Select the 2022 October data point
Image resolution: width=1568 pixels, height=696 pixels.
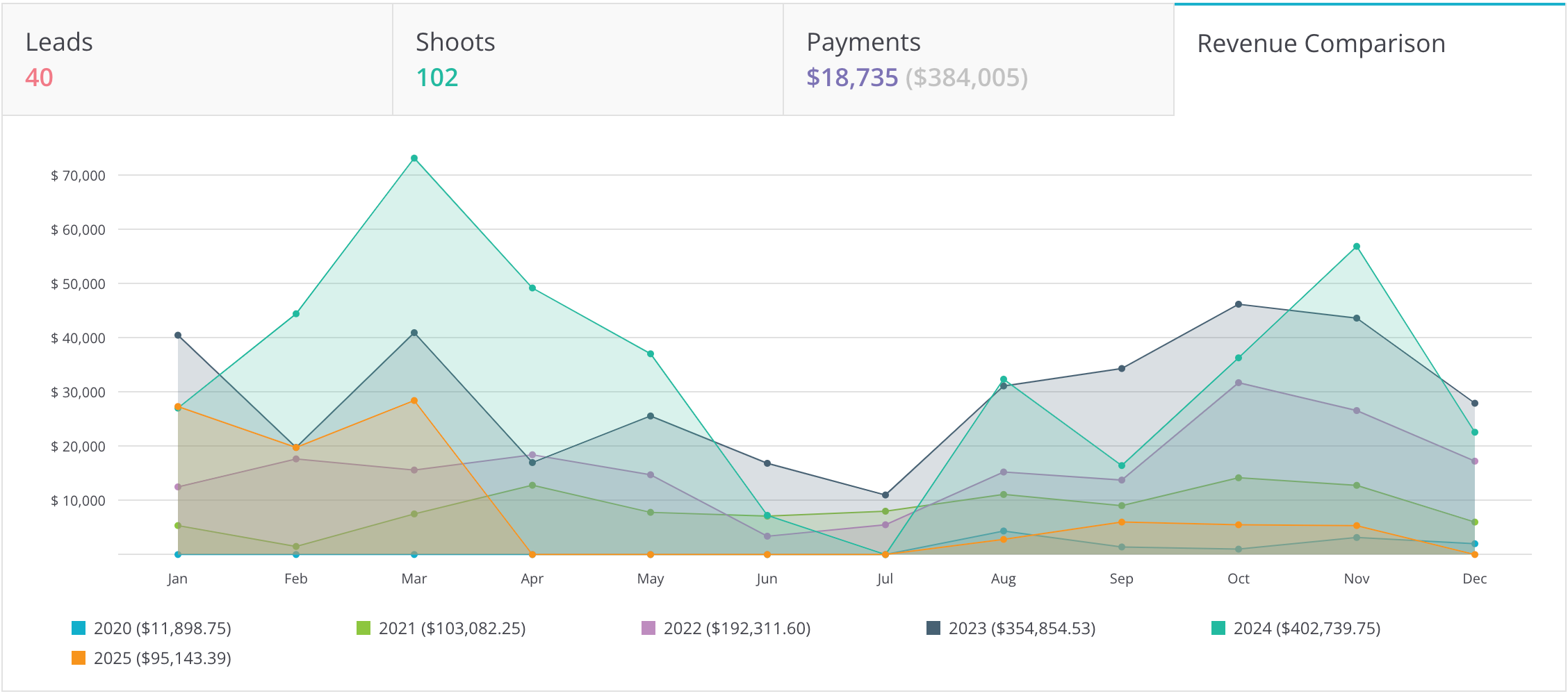(1239, 383)
